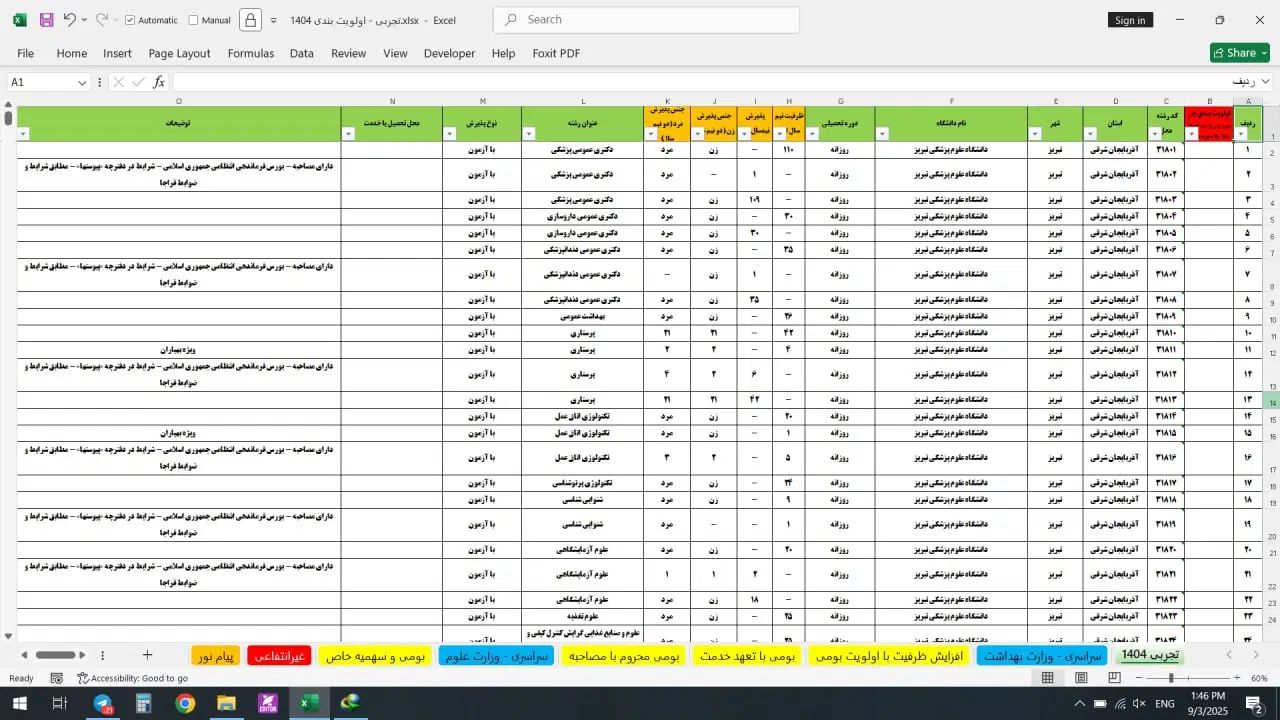Image resolution: width=1280 pixels, height=720 pixels.
Task: Open Google Chrome from the taskbar
Action: click(185, 704)
